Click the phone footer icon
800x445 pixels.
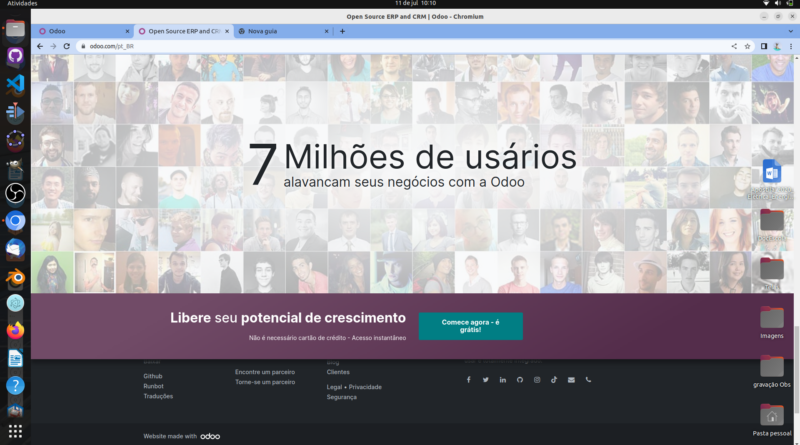point(588,380)
